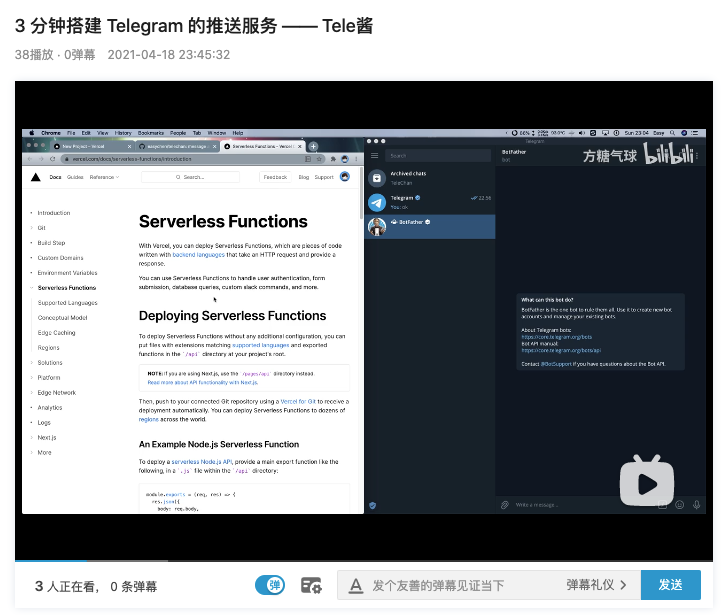Click the Chrome back arrow
Viewport: 724px width, 615px height.
[30, 159]
